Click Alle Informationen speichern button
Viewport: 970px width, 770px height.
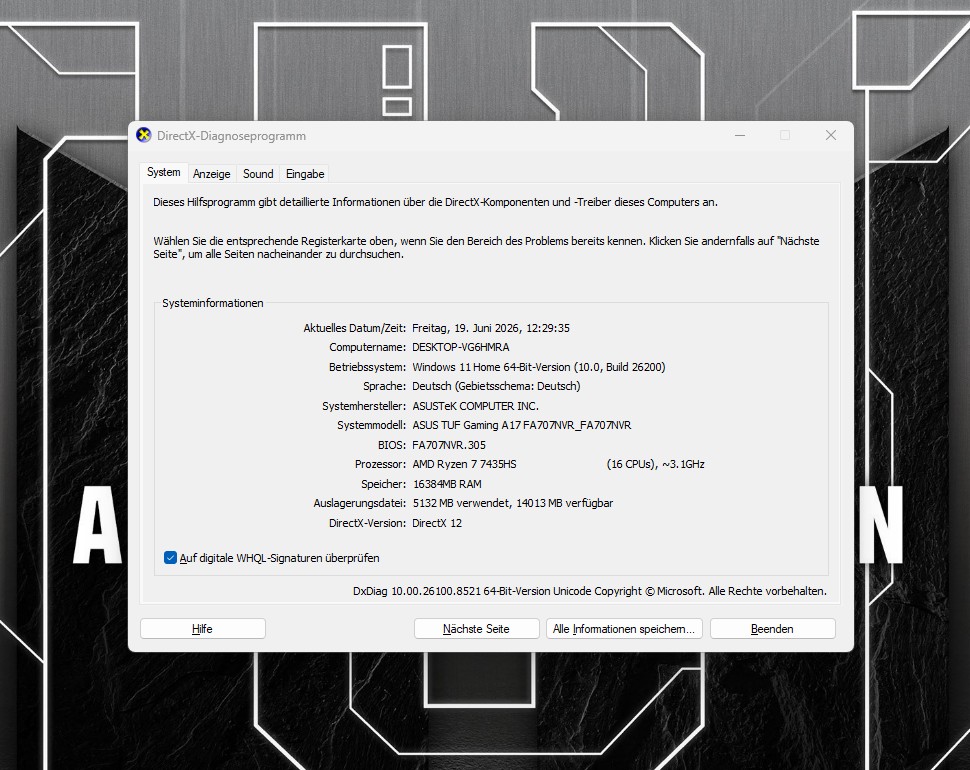pos(624,629)
